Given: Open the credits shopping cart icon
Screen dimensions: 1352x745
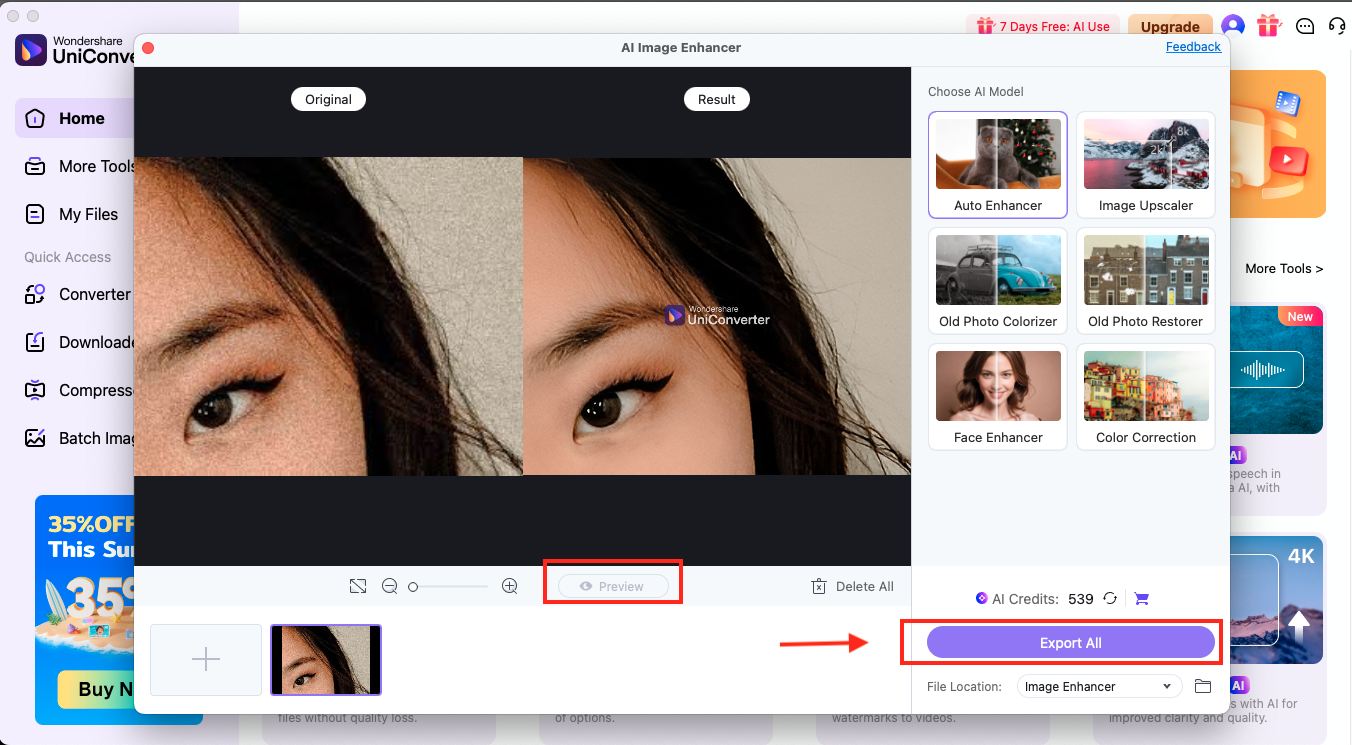Looking at the screenshot, I should point(1142,598).
